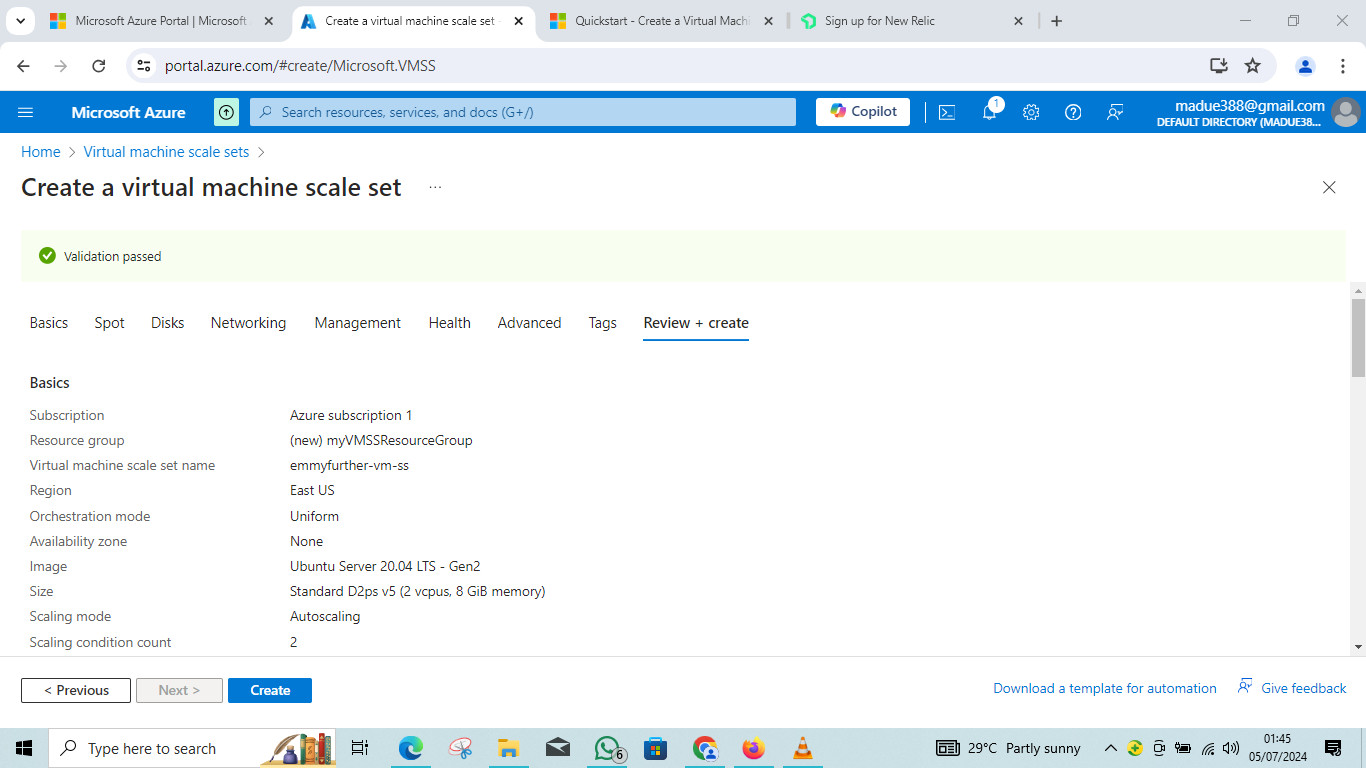The image size is (1366, 768).
Task: Switch to the Tags tab
Action: coord(603,323)
